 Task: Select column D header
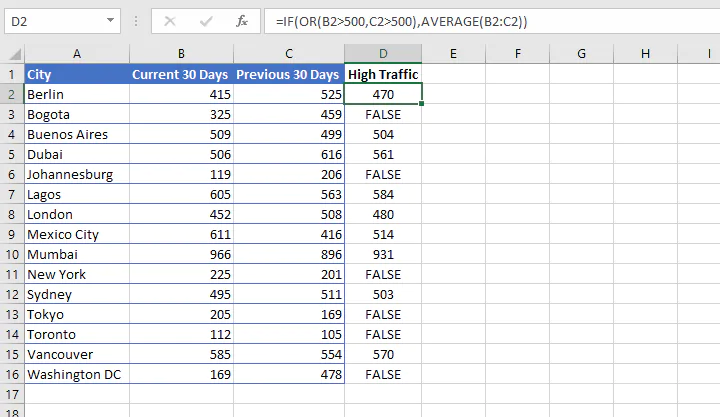pyautogui.click(x=383, y=54)
